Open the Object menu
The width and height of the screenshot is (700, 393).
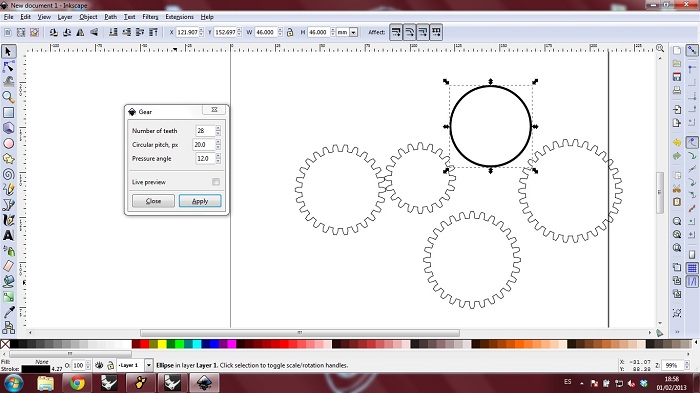pyautogui.click(x=88, y=17)
